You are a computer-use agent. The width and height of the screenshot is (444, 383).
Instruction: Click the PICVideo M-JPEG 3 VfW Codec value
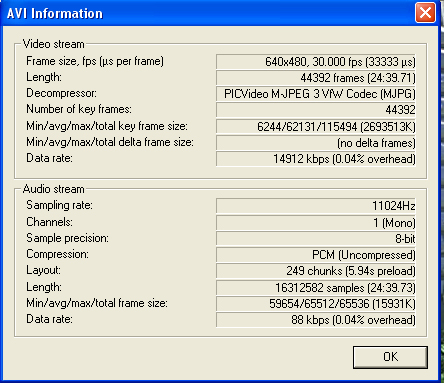point(316,94)
